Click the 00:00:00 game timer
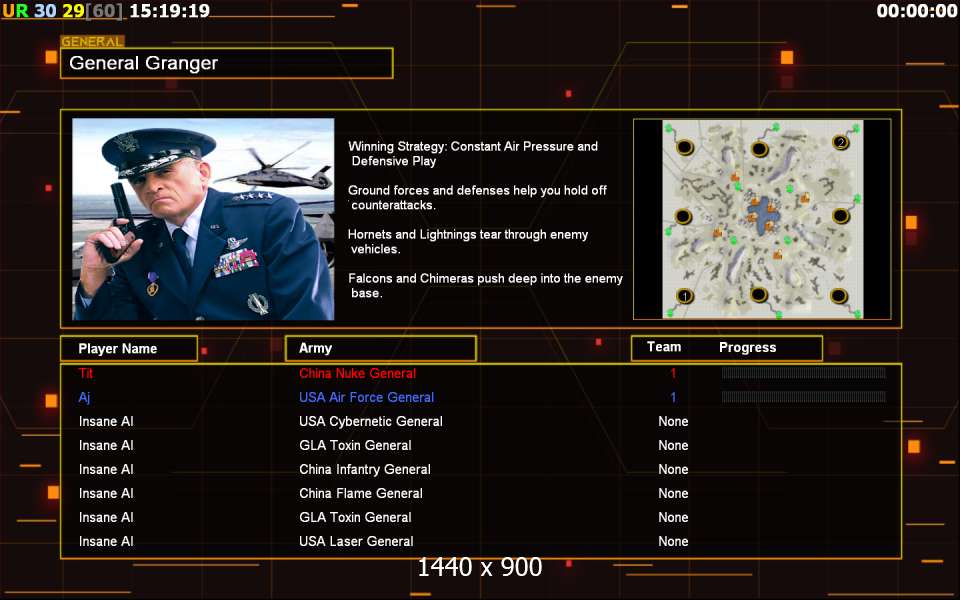Screen dimensions: 960x600 coord(917,11)
